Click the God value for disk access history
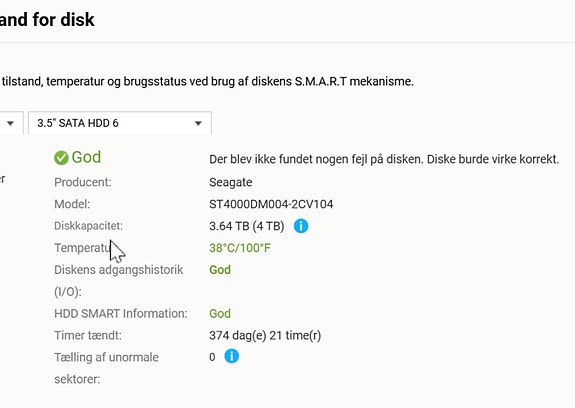Screen dimensions: 575x408 tap(220, 270)
